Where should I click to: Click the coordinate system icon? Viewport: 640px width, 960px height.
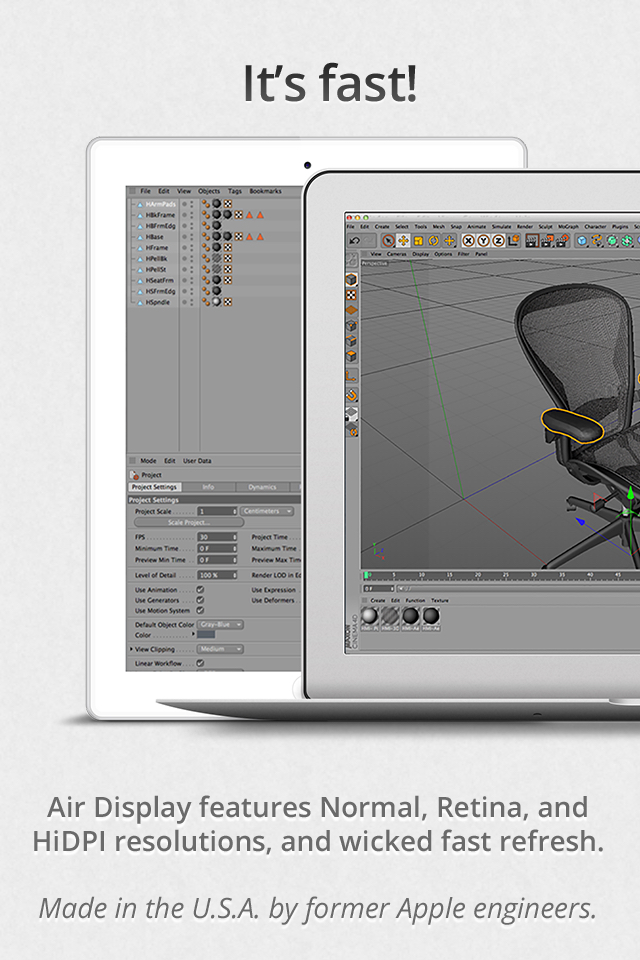513,241
